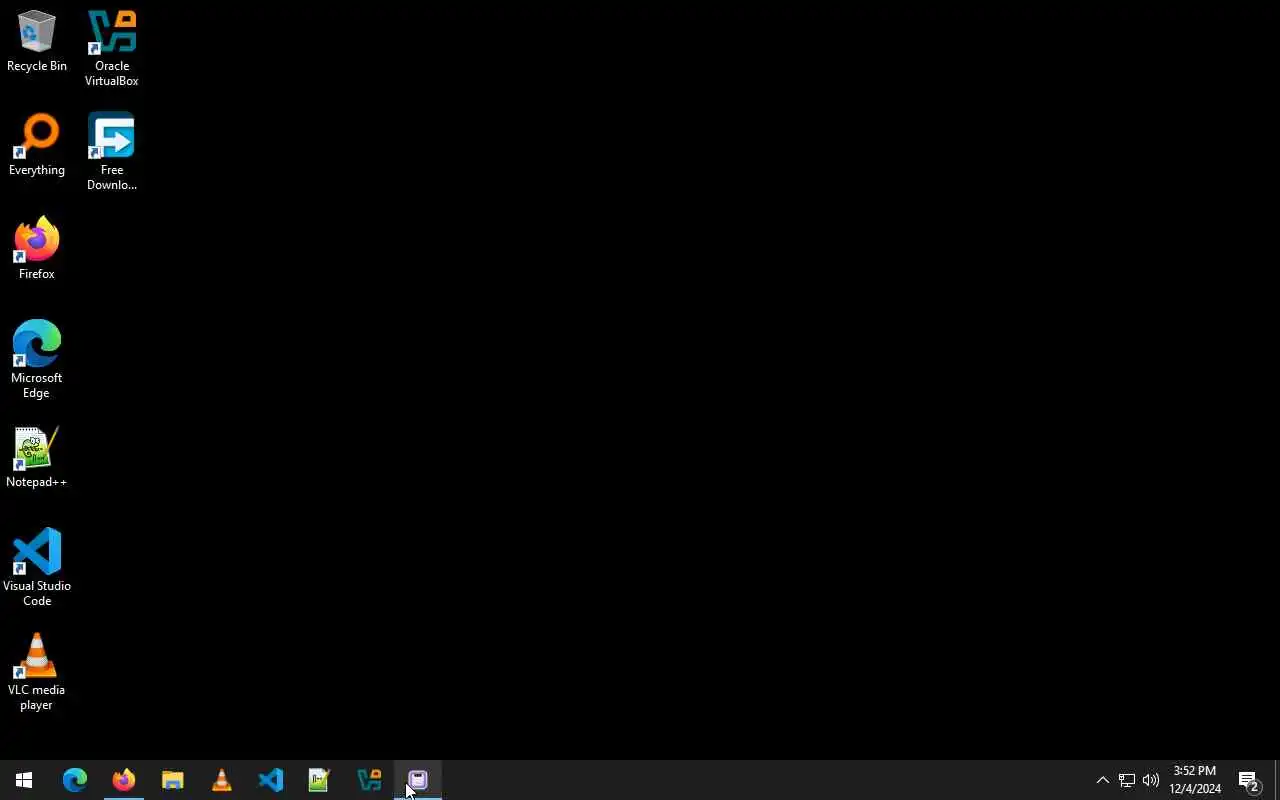Launch Microsoft Edge from the taskbar
The height and width of the screenshot is (800, 1280).
pyautogui.click(x=75, y=780)
